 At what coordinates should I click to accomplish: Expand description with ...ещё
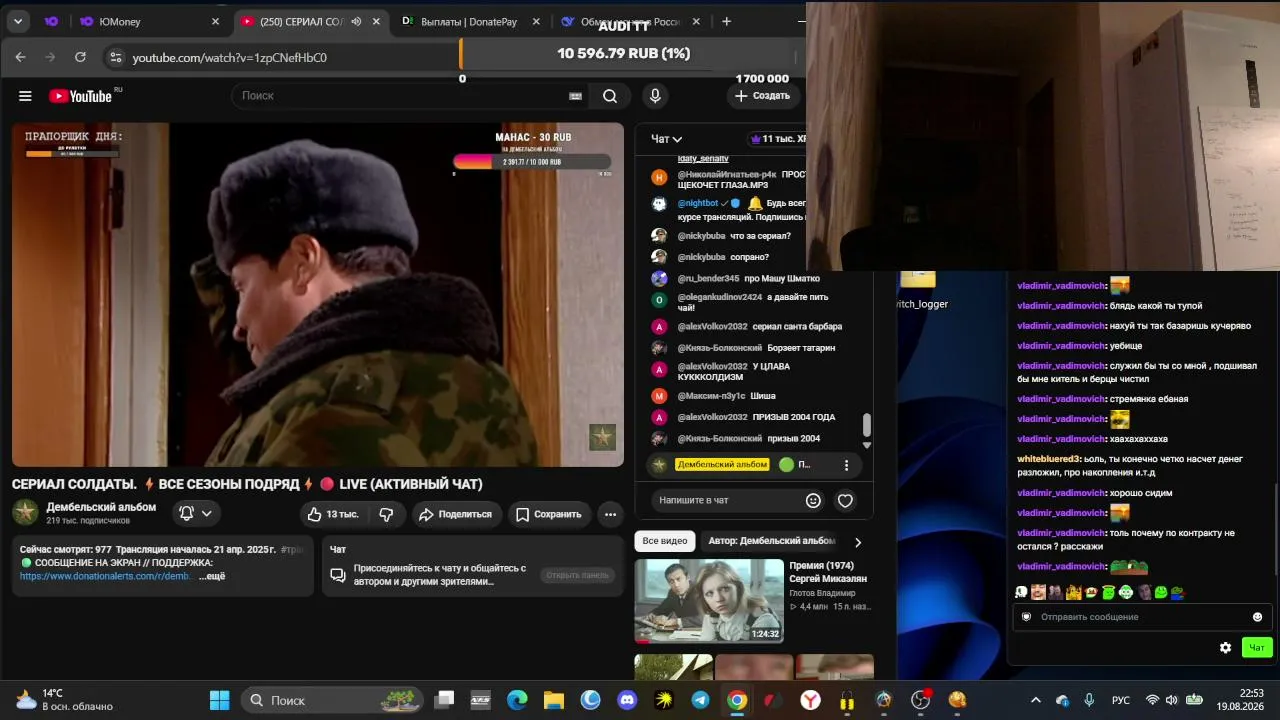pyautogui.click(x=212, y=576)
